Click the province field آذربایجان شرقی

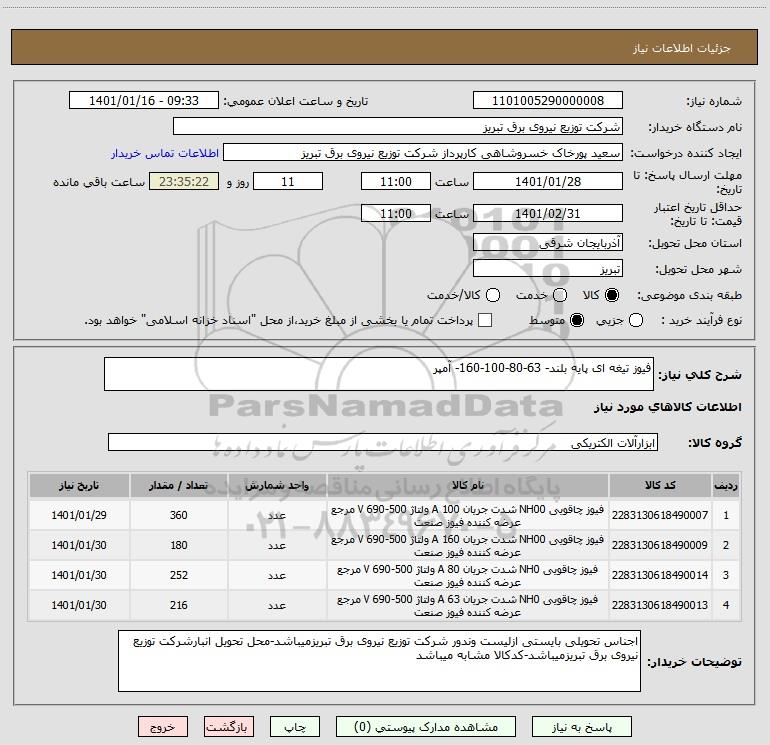pyautogui.click(x=548, y=243)
